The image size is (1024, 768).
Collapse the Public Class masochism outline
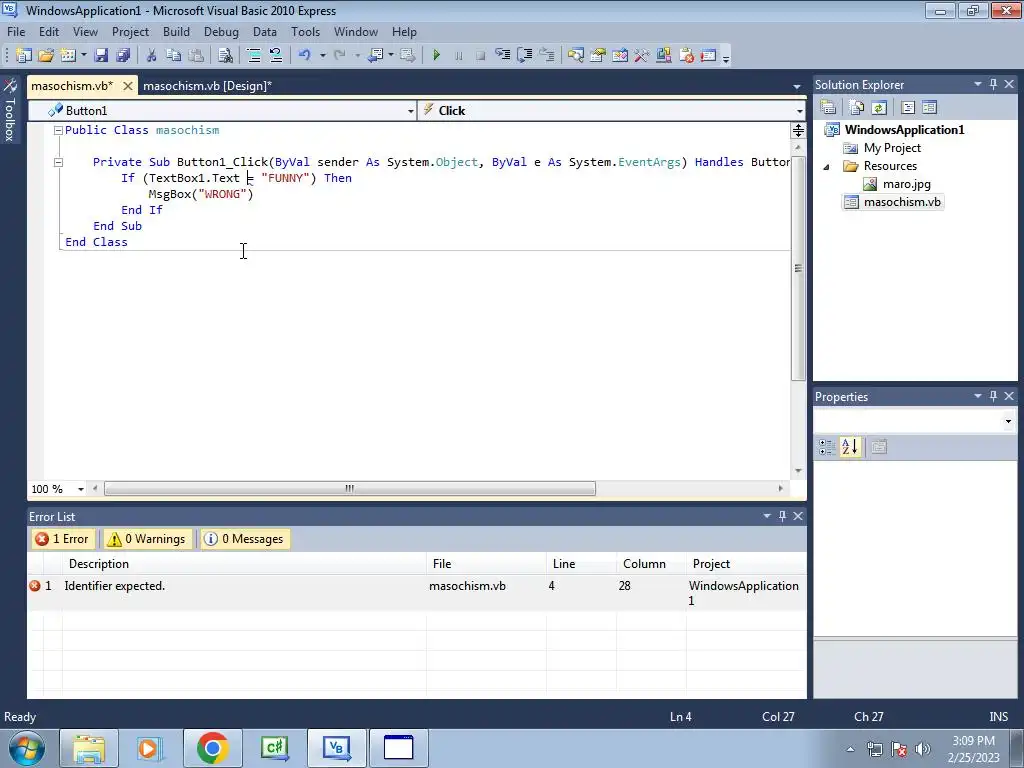coord(58,130)
